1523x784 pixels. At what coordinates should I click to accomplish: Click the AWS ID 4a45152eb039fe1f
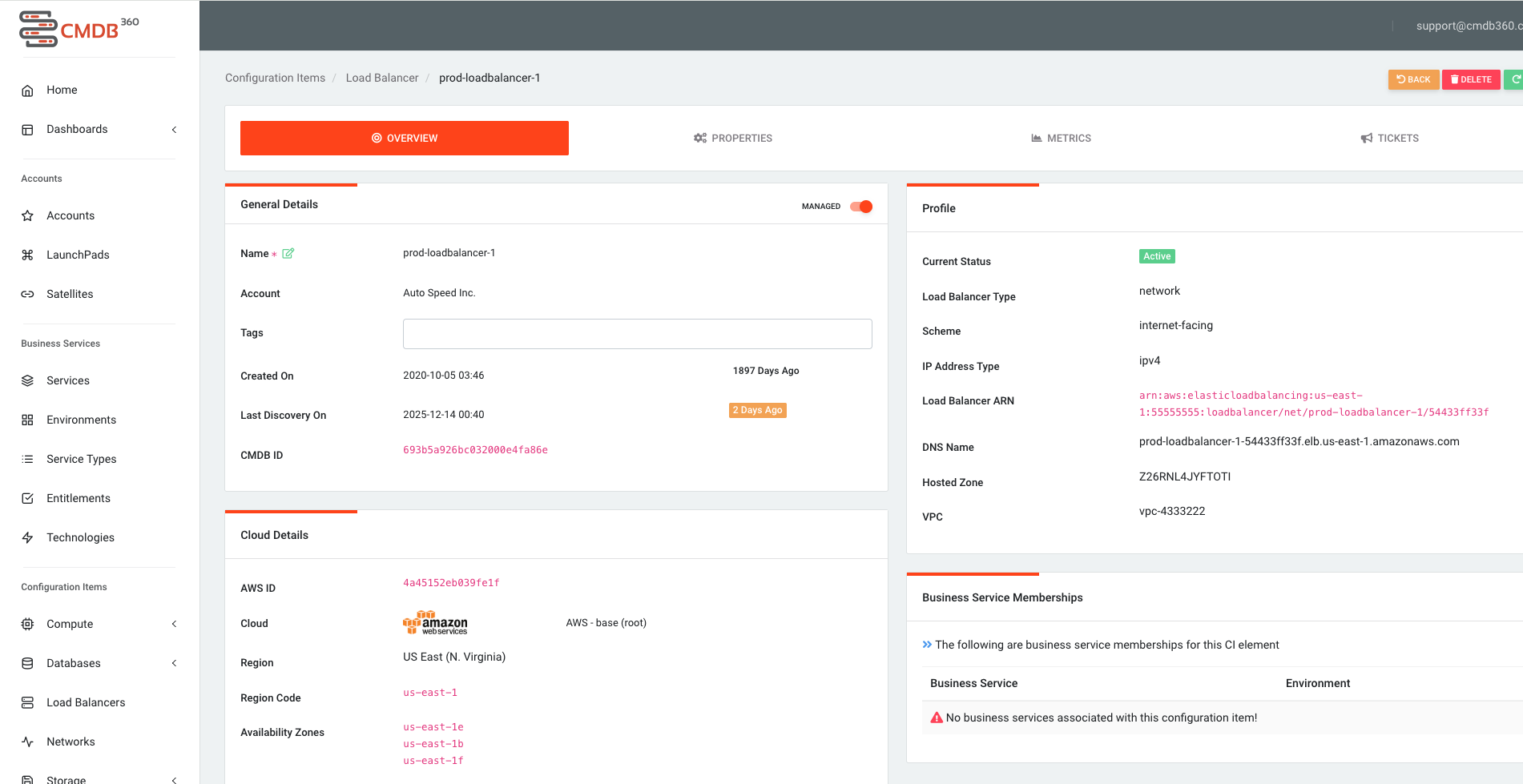451,583
